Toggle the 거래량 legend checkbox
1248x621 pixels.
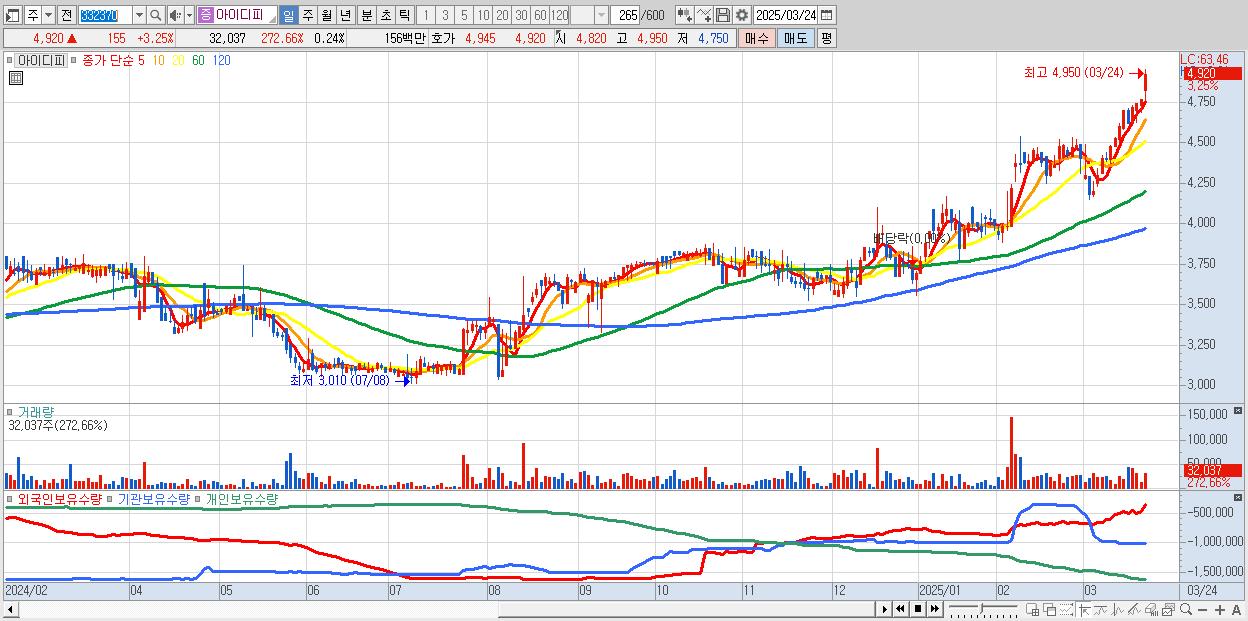coord(9,412)
